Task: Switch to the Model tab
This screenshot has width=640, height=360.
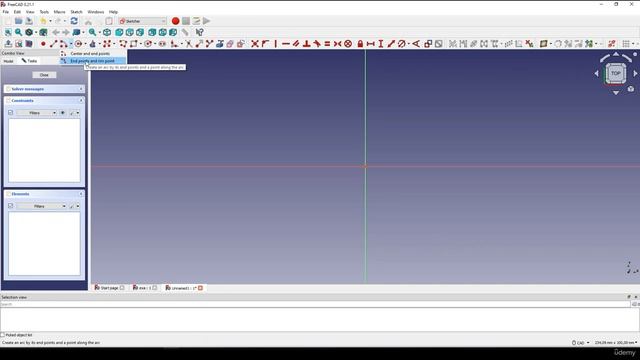Action: pos(9,61)
